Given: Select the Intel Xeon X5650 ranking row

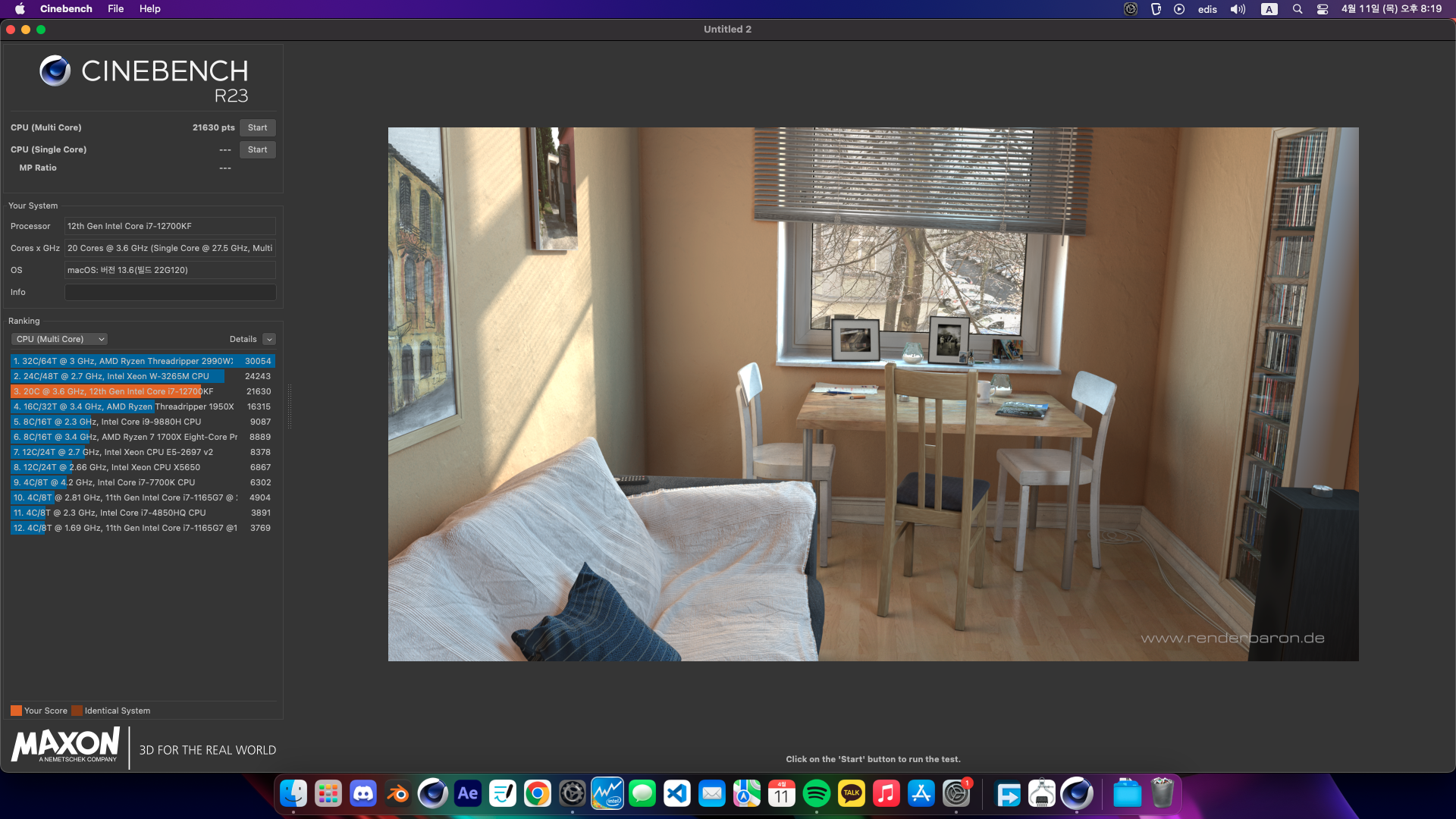Looking at the screenshot, I should coord(143,467).
